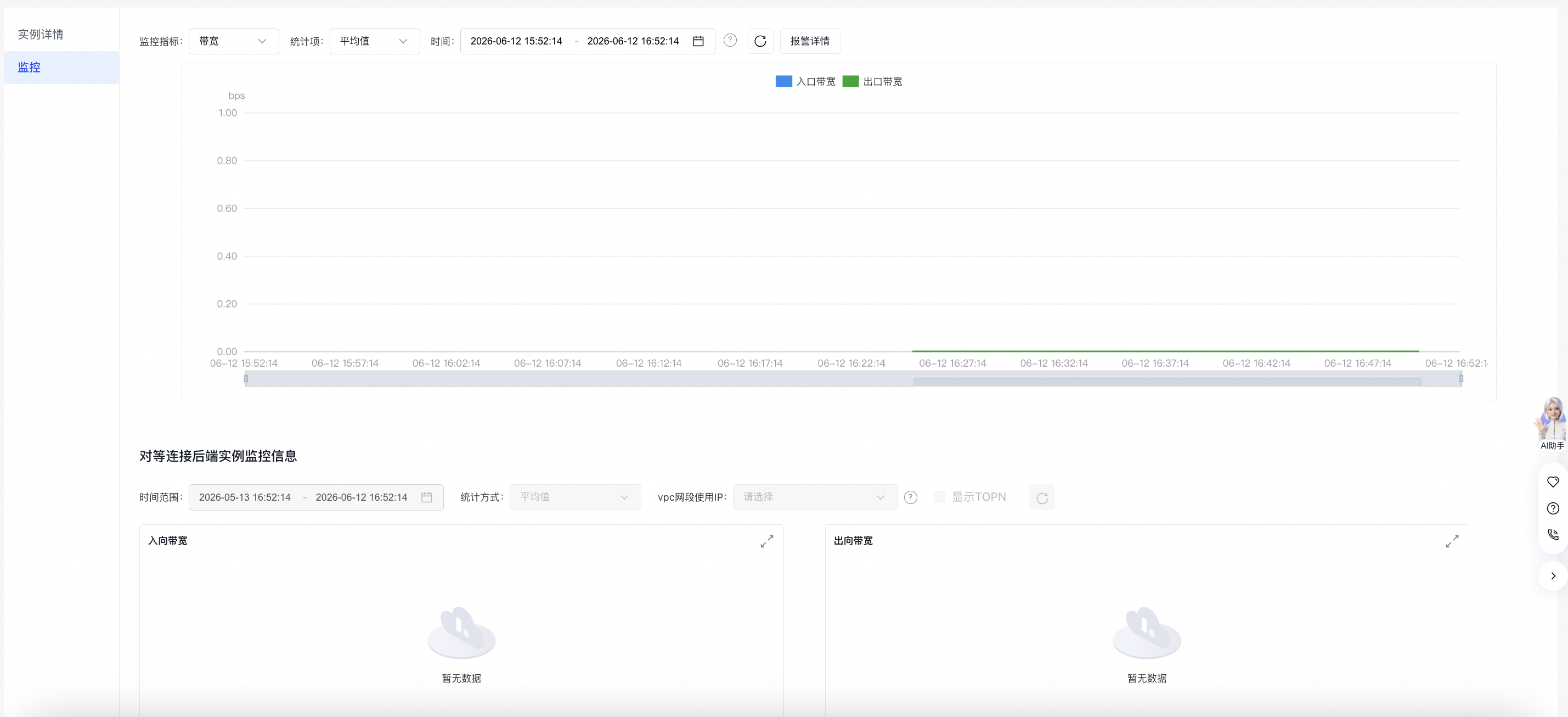The width and height of the screenshot is (1568, 717).
Task: Open calendar icon in 时间范围 picker
Action: pyautogui.click(x=427, y=497)
